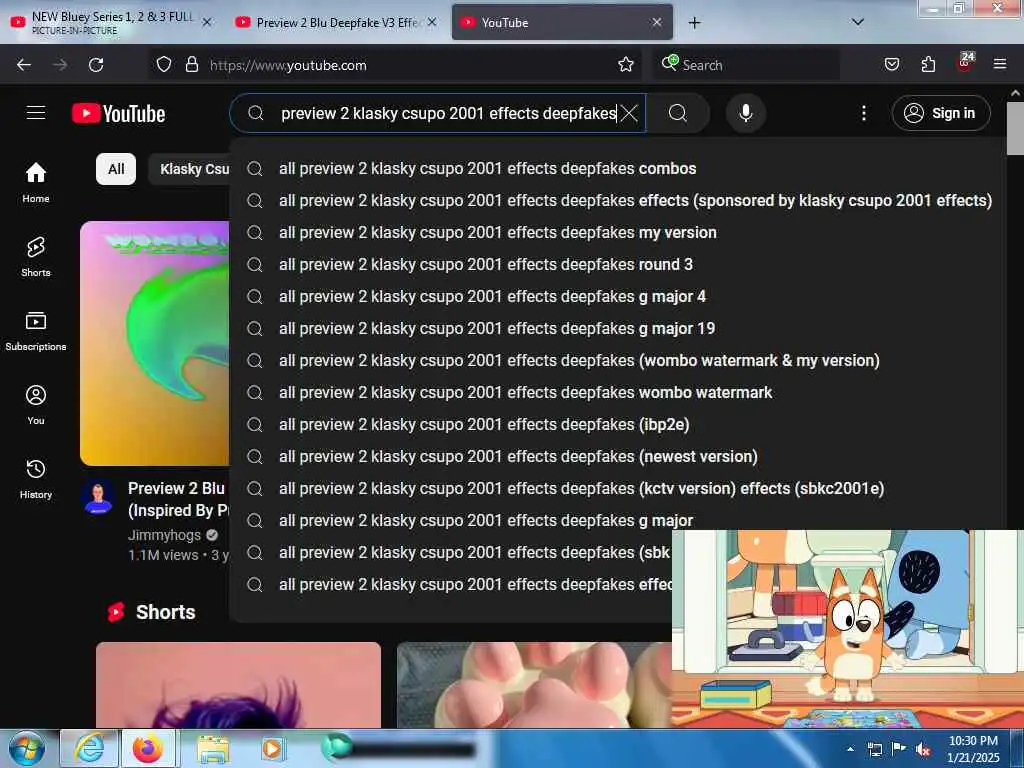1024x768 pixels.
Task: Click the Firefox address bar URL
Action: coord(287,65)
